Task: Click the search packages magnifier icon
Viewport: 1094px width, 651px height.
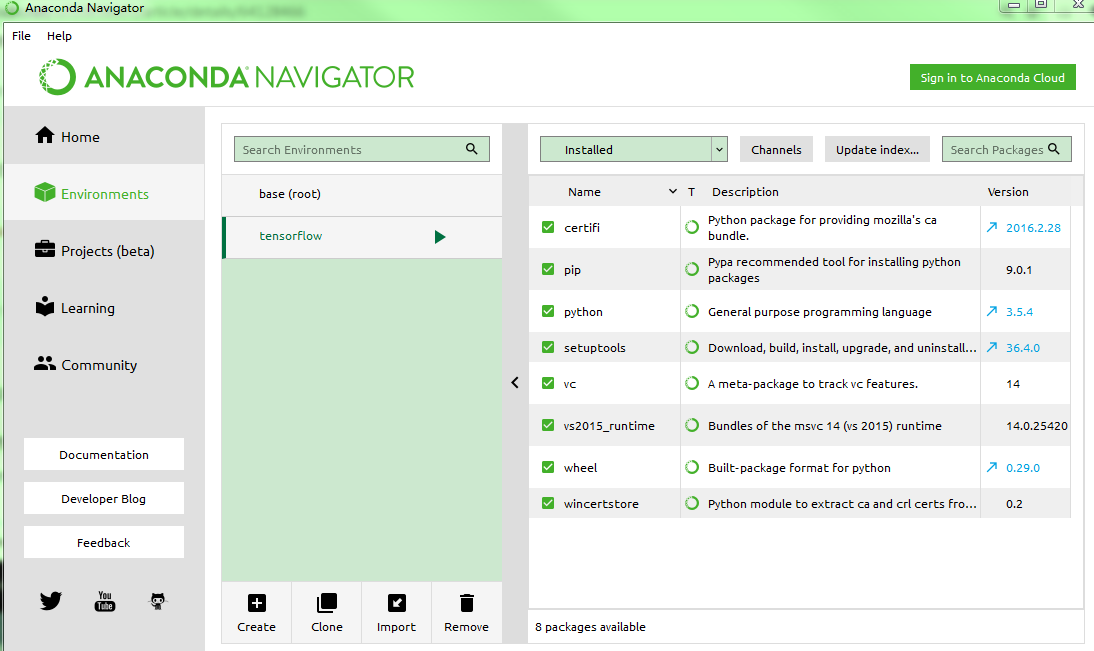Action: pyautogui.click(x=1054, y=149)
